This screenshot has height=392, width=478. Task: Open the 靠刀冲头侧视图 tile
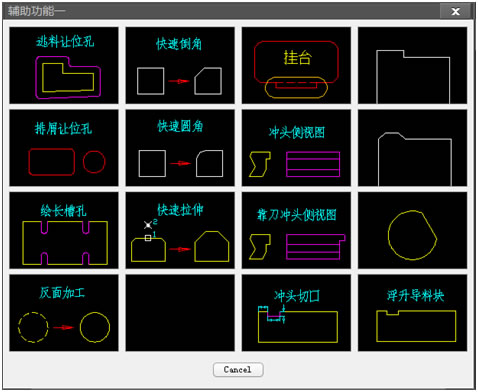tap(296, 230)
